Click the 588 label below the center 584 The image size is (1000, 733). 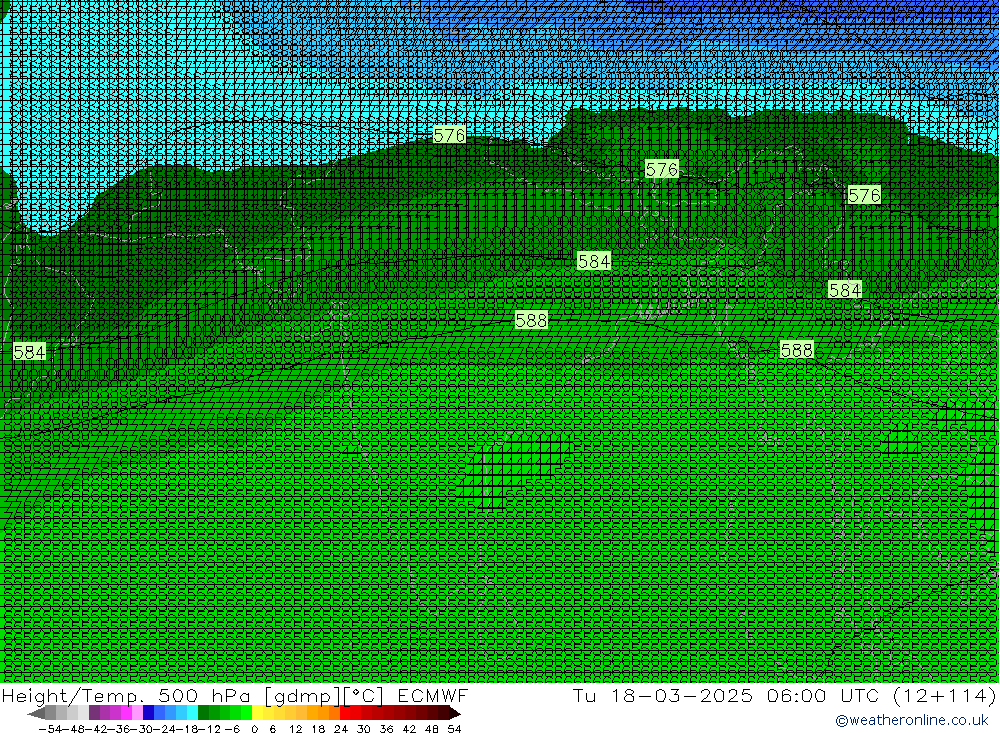531,320
